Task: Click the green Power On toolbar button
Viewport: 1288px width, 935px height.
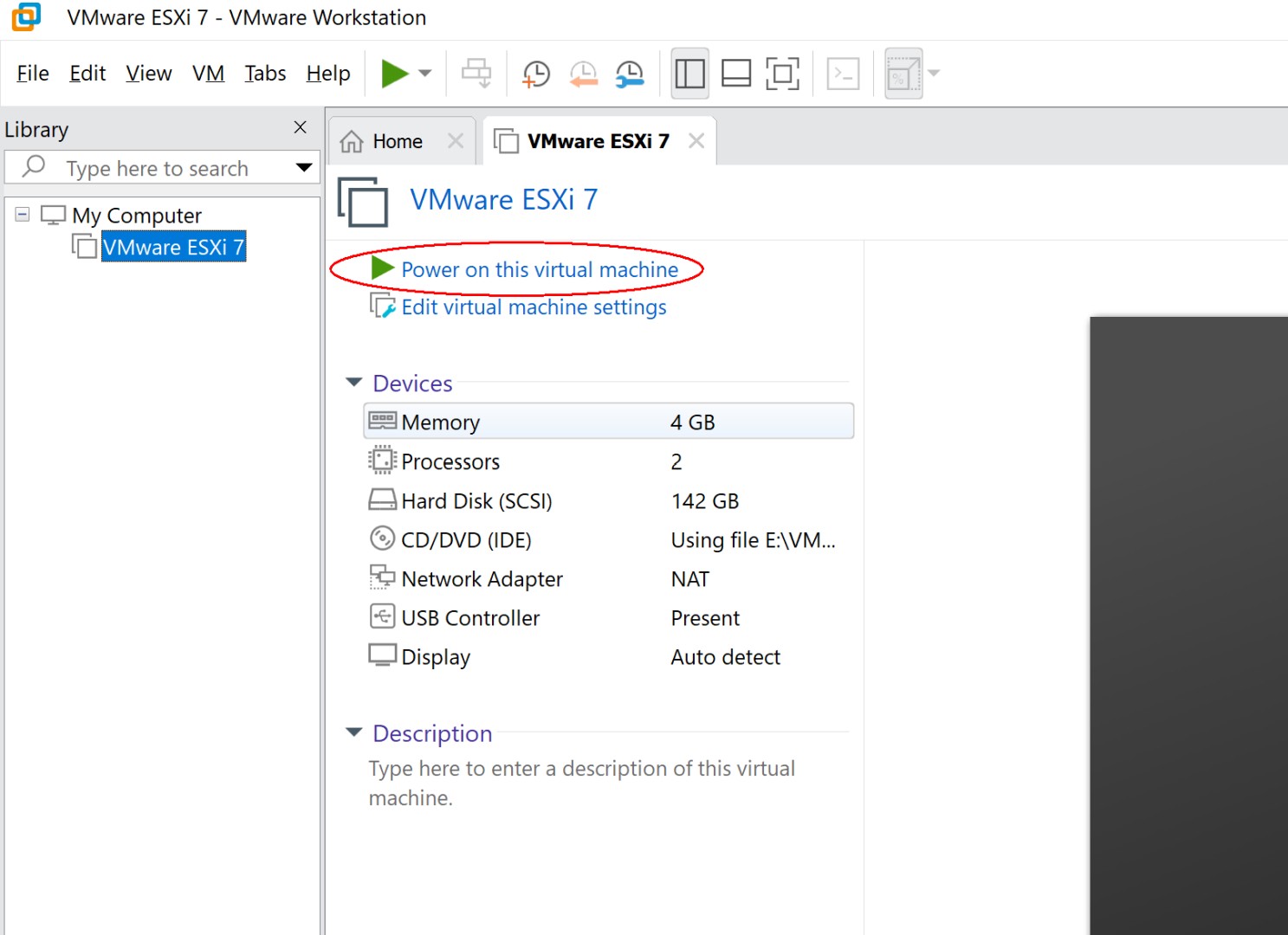Action: coord(395,74)
